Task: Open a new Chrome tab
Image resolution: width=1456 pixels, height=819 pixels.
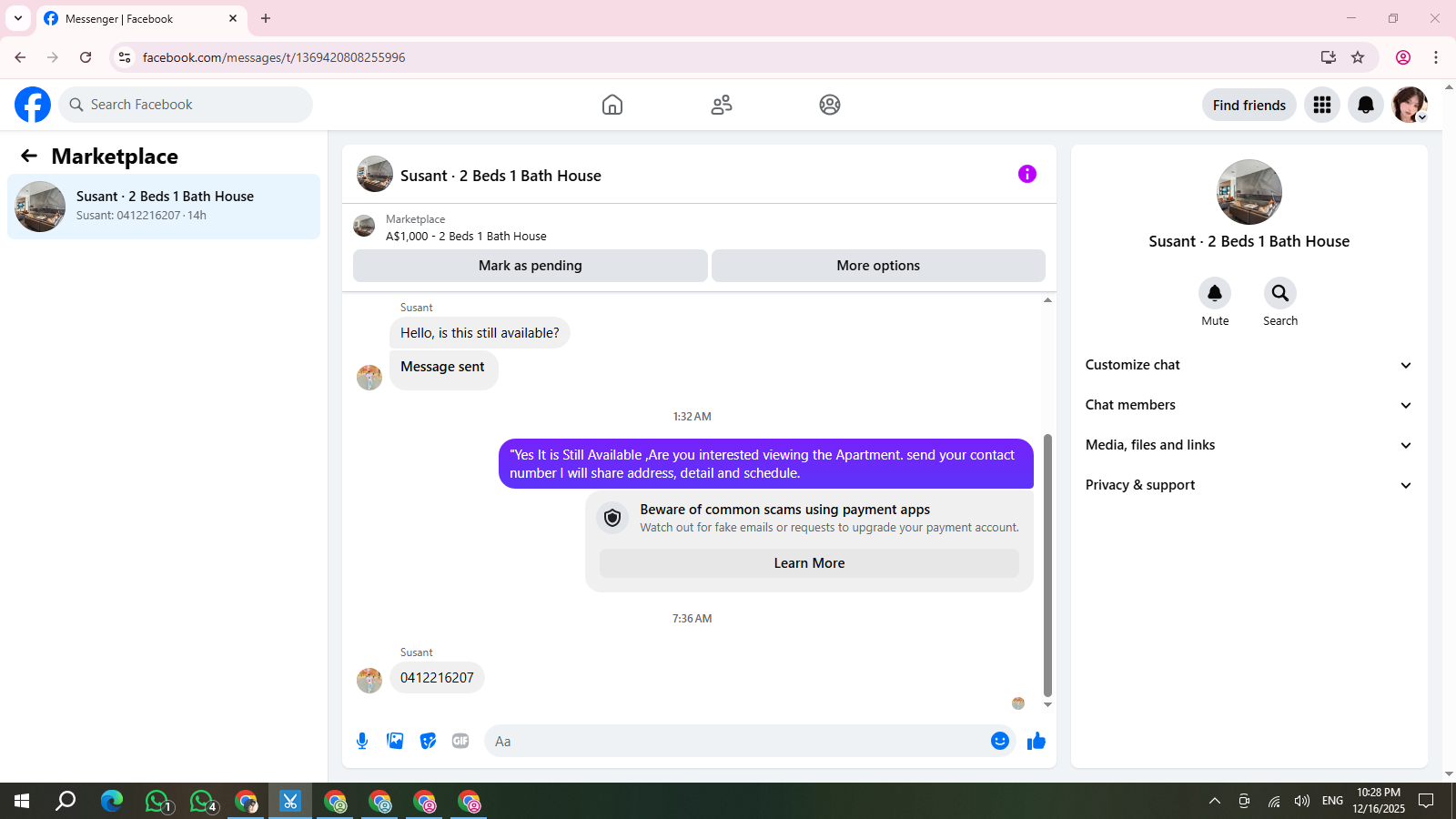Action: click(x=266, y=18)
